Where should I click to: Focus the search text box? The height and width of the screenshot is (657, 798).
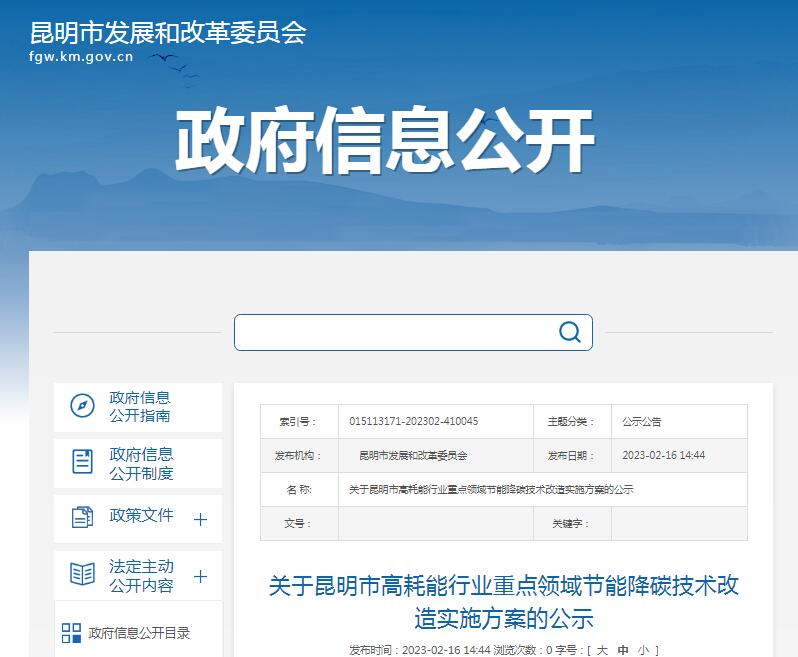coord(395,332)
